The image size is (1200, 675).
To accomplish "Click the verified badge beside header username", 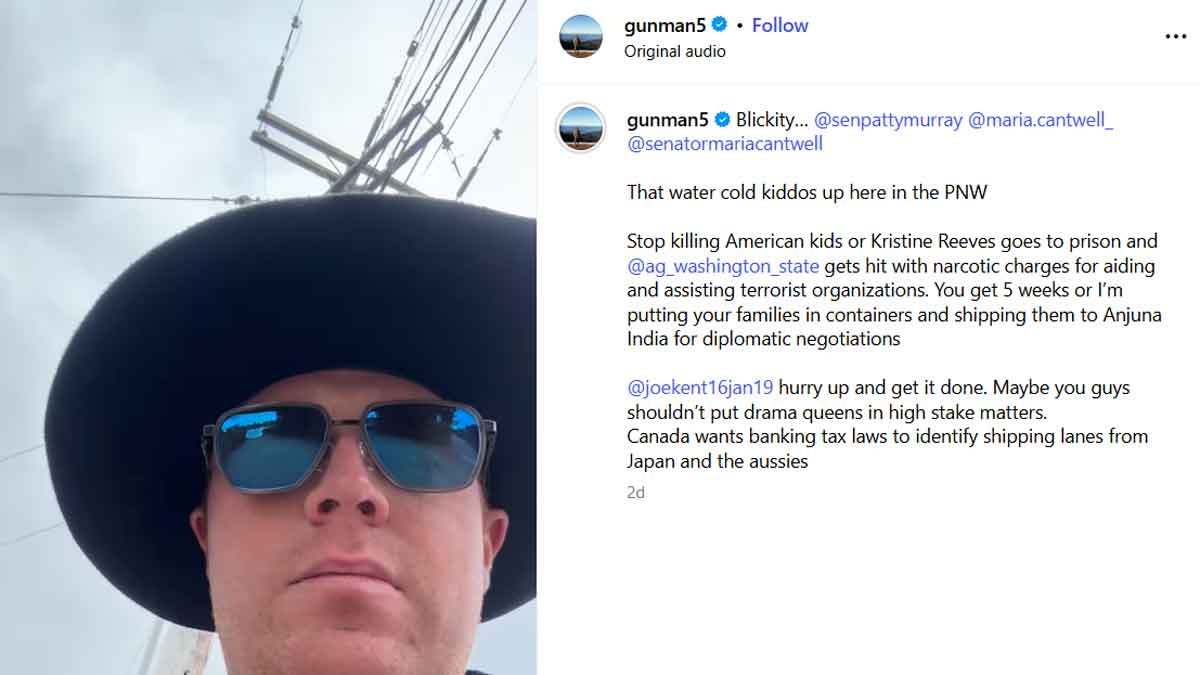I will pos(718,26).
